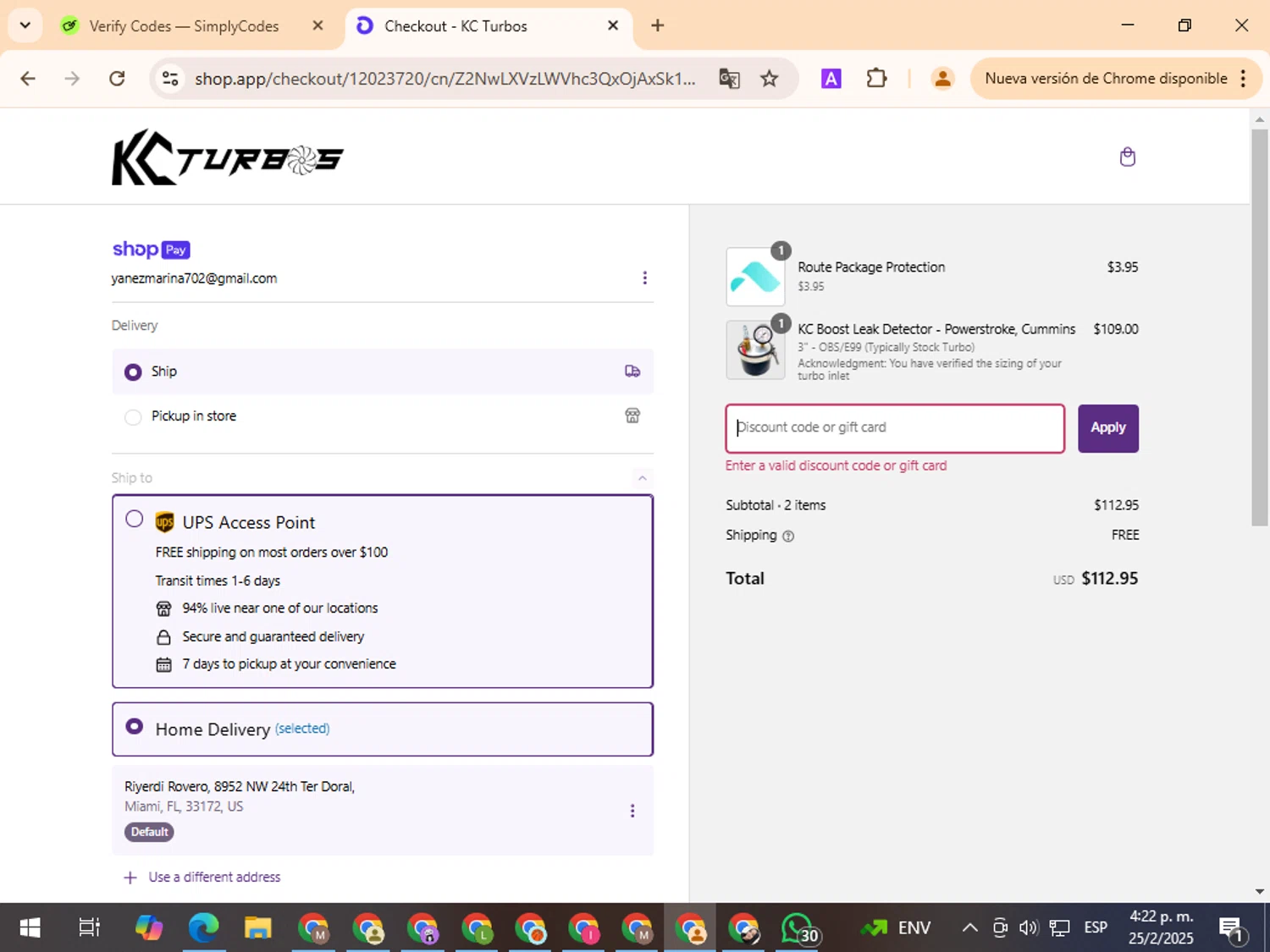The height and width of the screenshot is (952, 1270).
Task: Open WhatsApp from the taskbar
Action: tap(799, 928)
